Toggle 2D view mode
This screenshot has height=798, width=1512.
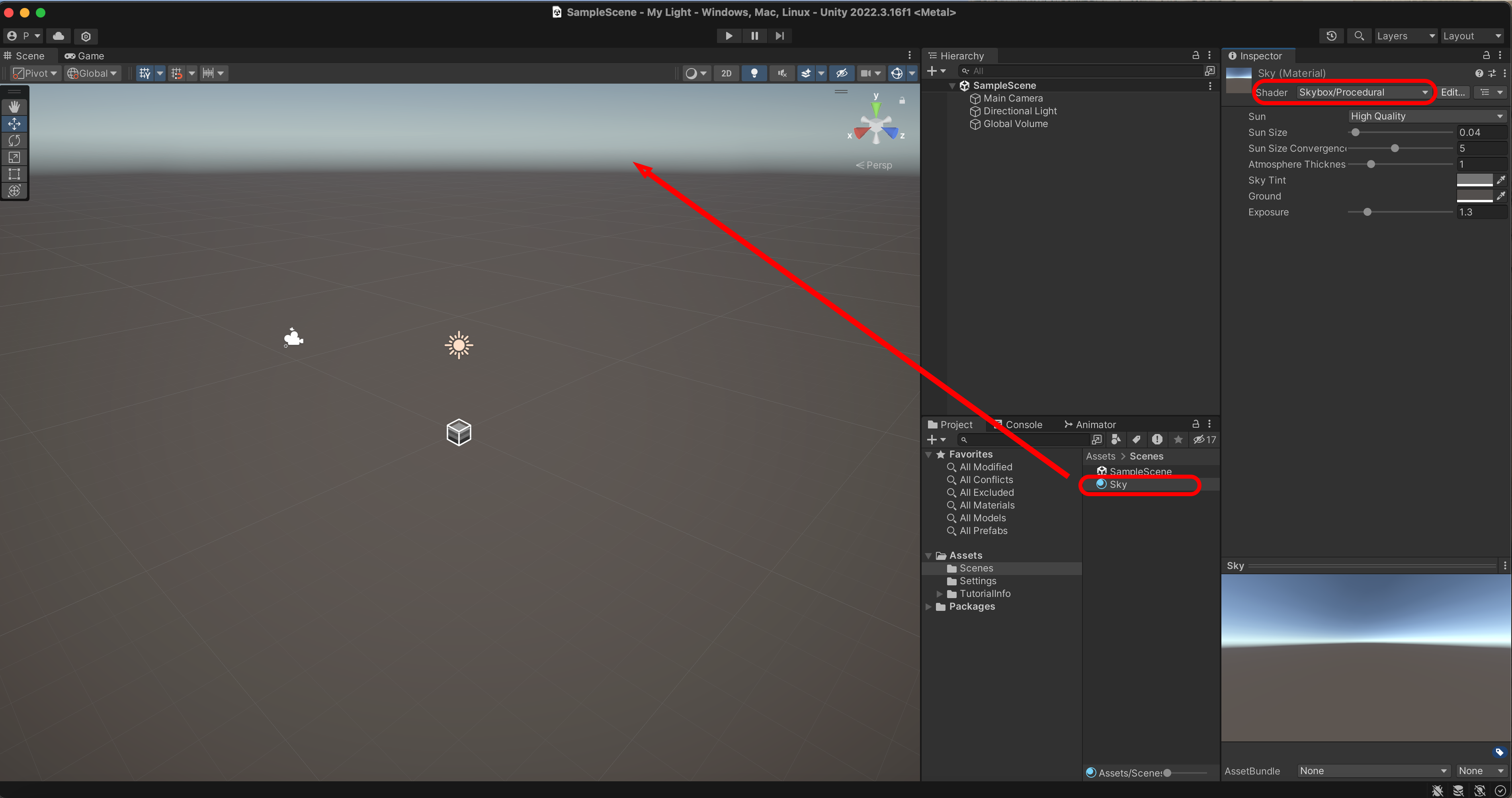(726, 73)
